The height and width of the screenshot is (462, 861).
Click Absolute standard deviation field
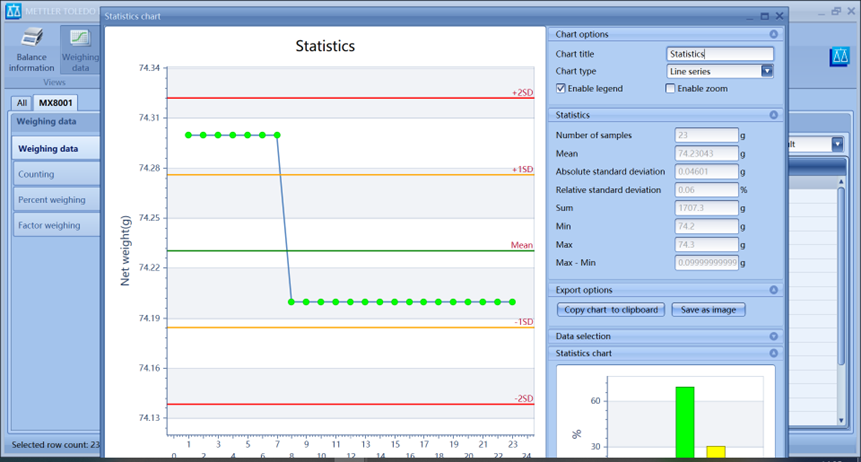[x=706, y=171]
